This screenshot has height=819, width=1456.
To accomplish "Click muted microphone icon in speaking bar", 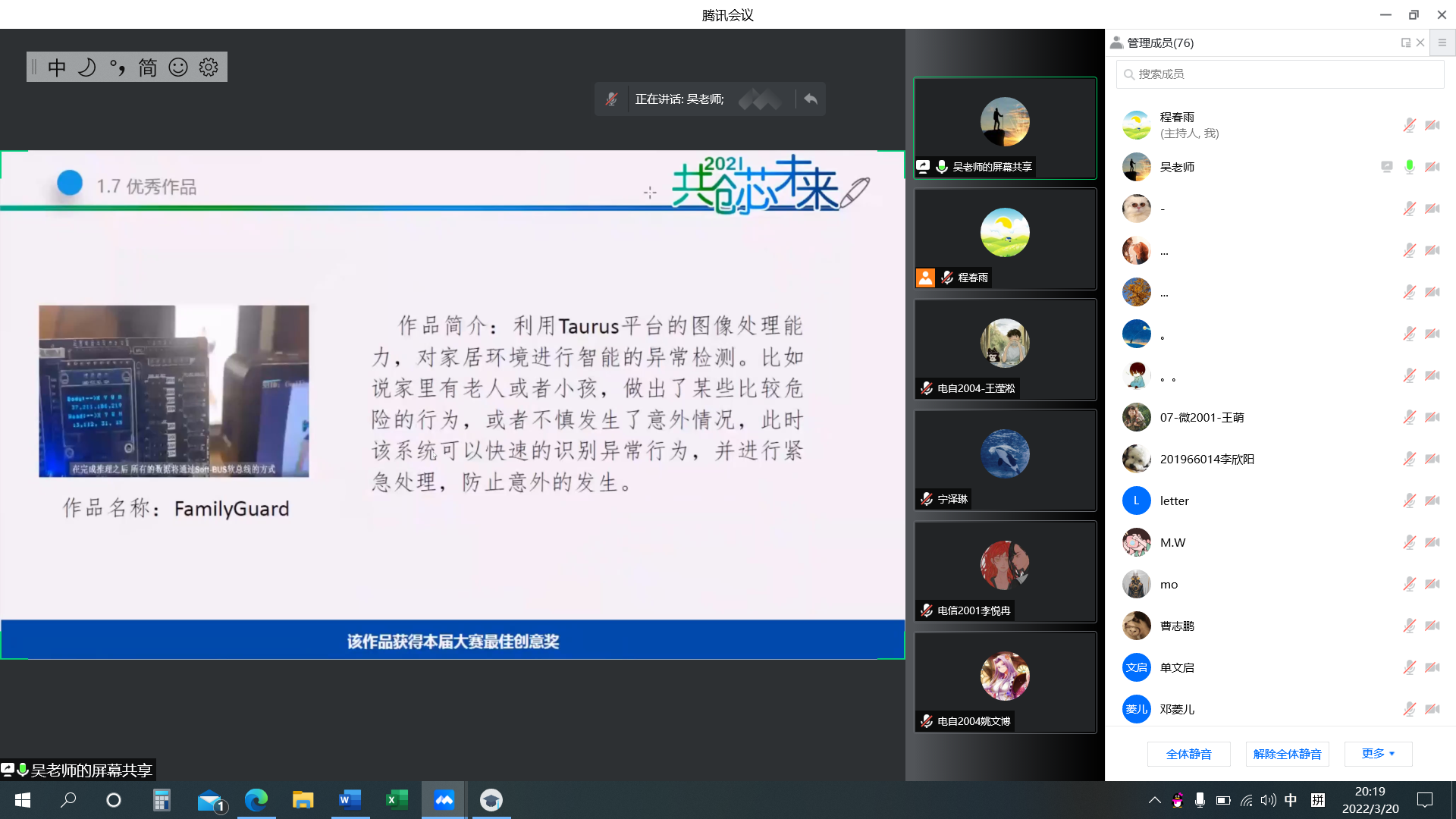I will pos(611,99).
